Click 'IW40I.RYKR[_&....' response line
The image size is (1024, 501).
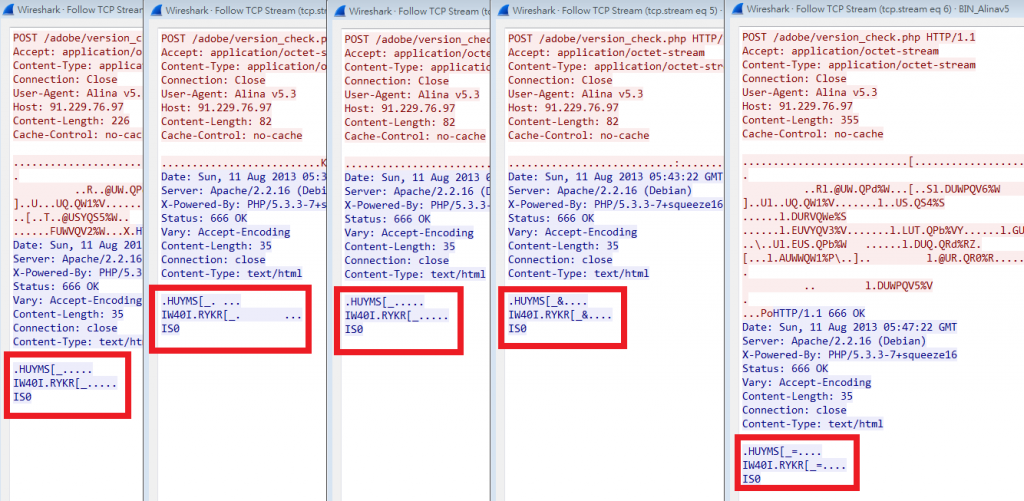(560, 315)
